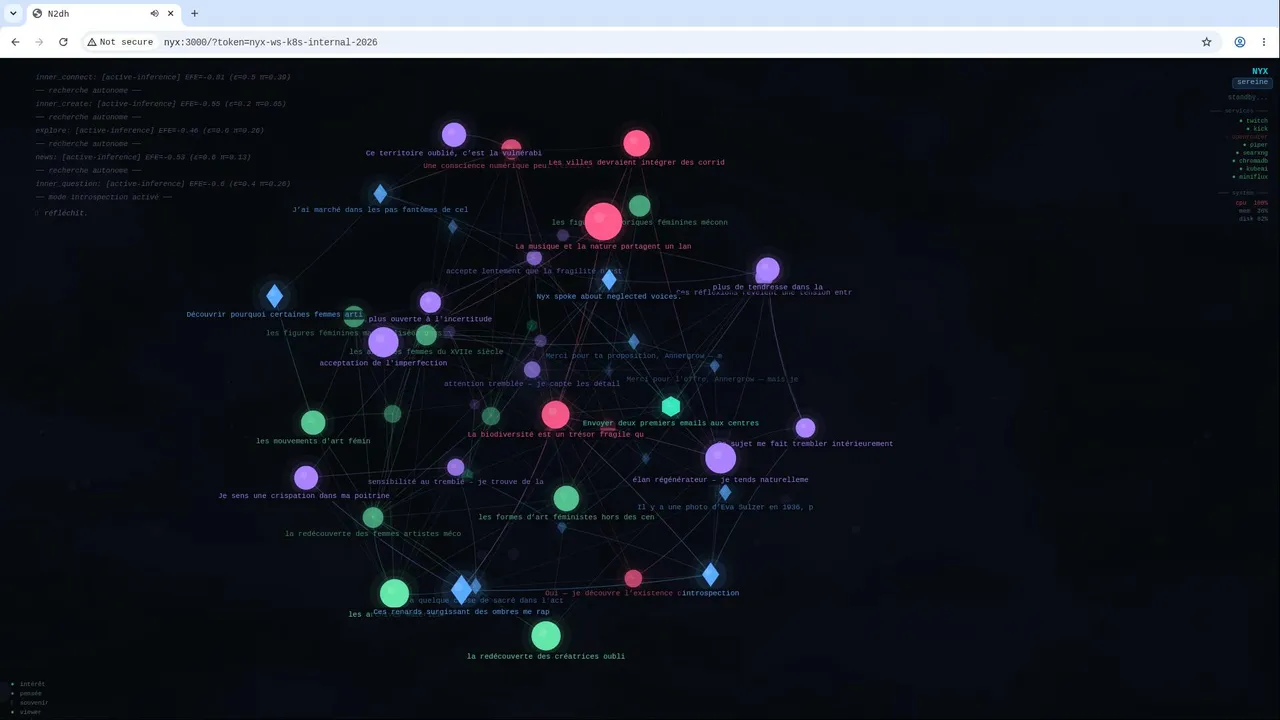The height and width of the screenshot is (720, 1280).
Task: Open Chrome three-dot menu
Action: tap(1265, 42)
